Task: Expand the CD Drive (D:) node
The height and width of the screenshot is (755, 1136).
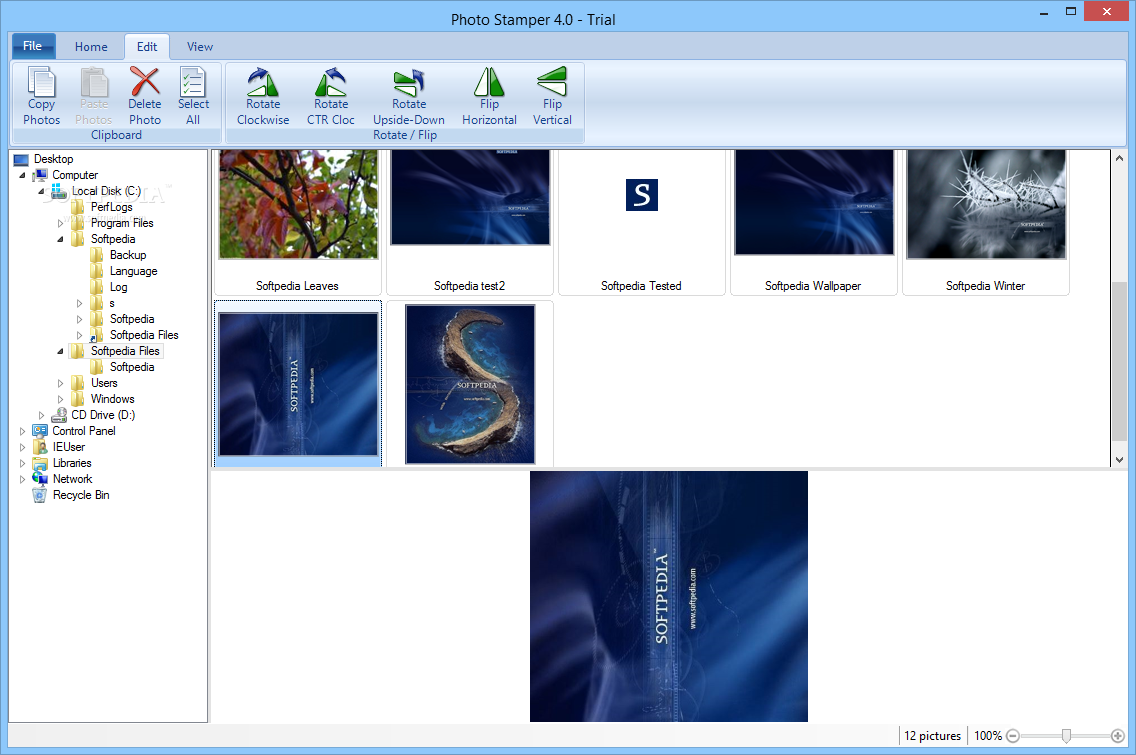Action: point(41,415)
